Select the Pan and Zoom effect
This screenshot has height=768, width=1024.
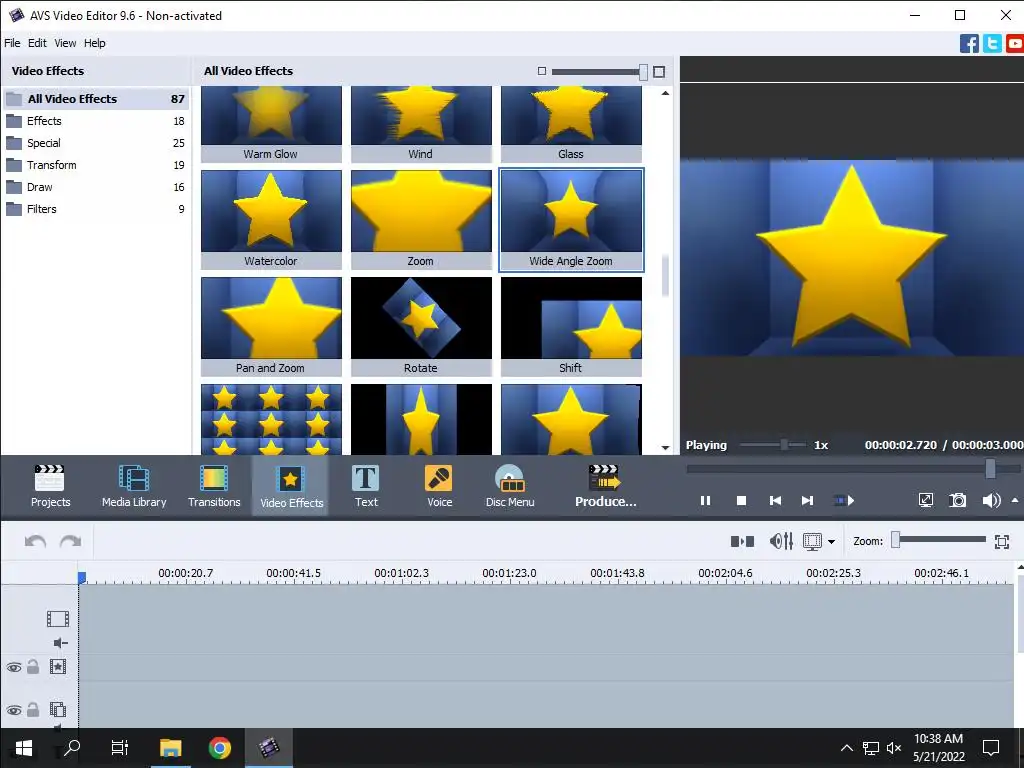[x=271, y=327]
